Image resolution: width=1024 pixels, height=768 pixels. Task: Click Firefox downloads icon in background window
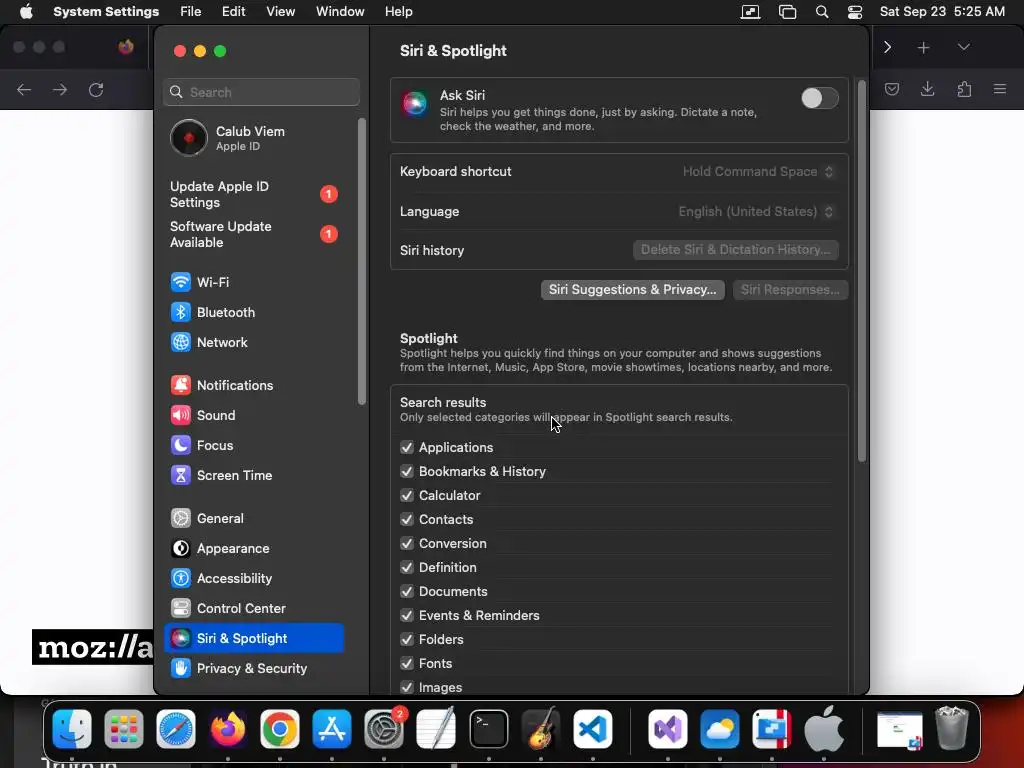927,89
